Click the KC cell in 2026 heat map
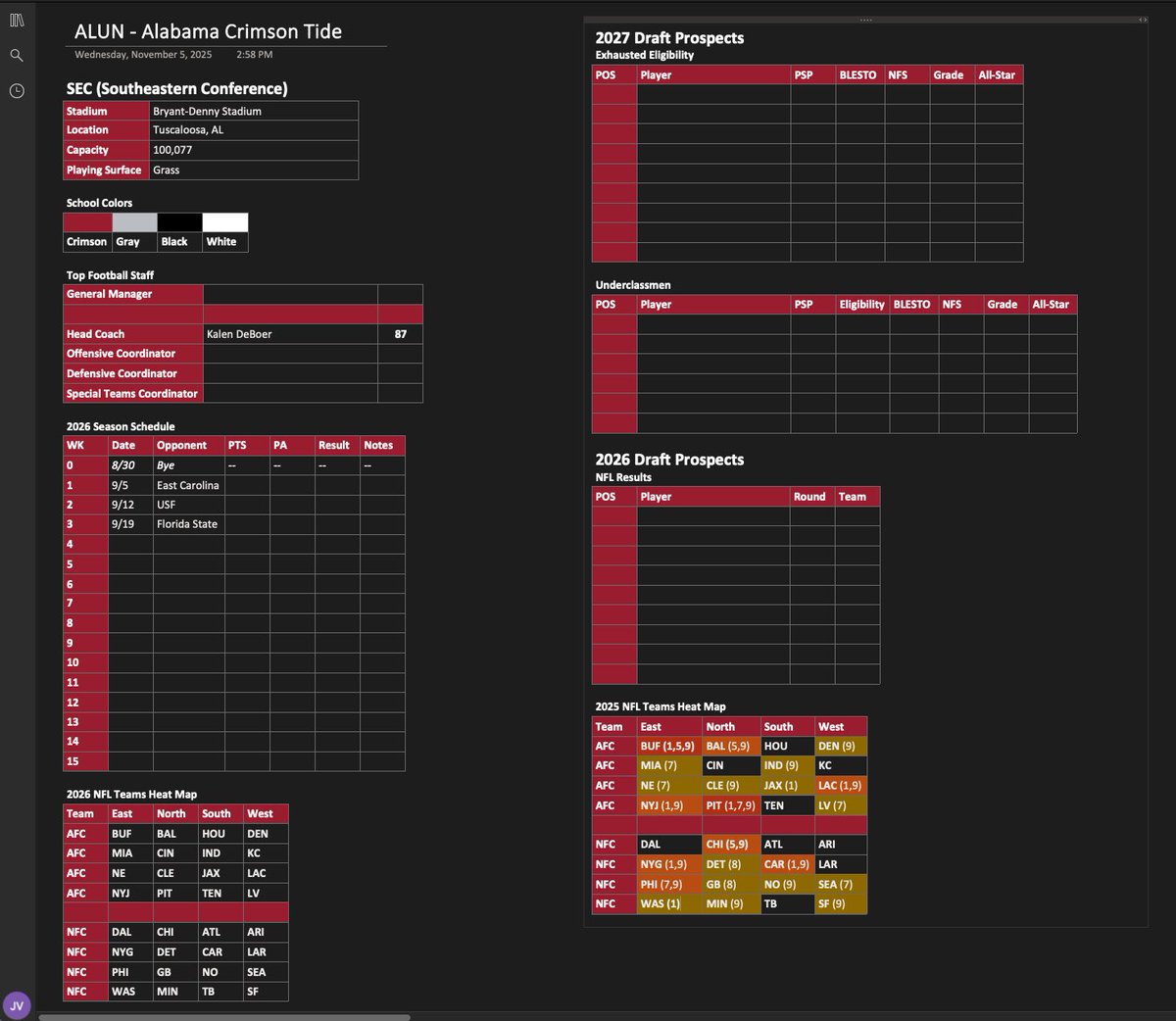1176x1021 pixels. [x=266, y=853]
